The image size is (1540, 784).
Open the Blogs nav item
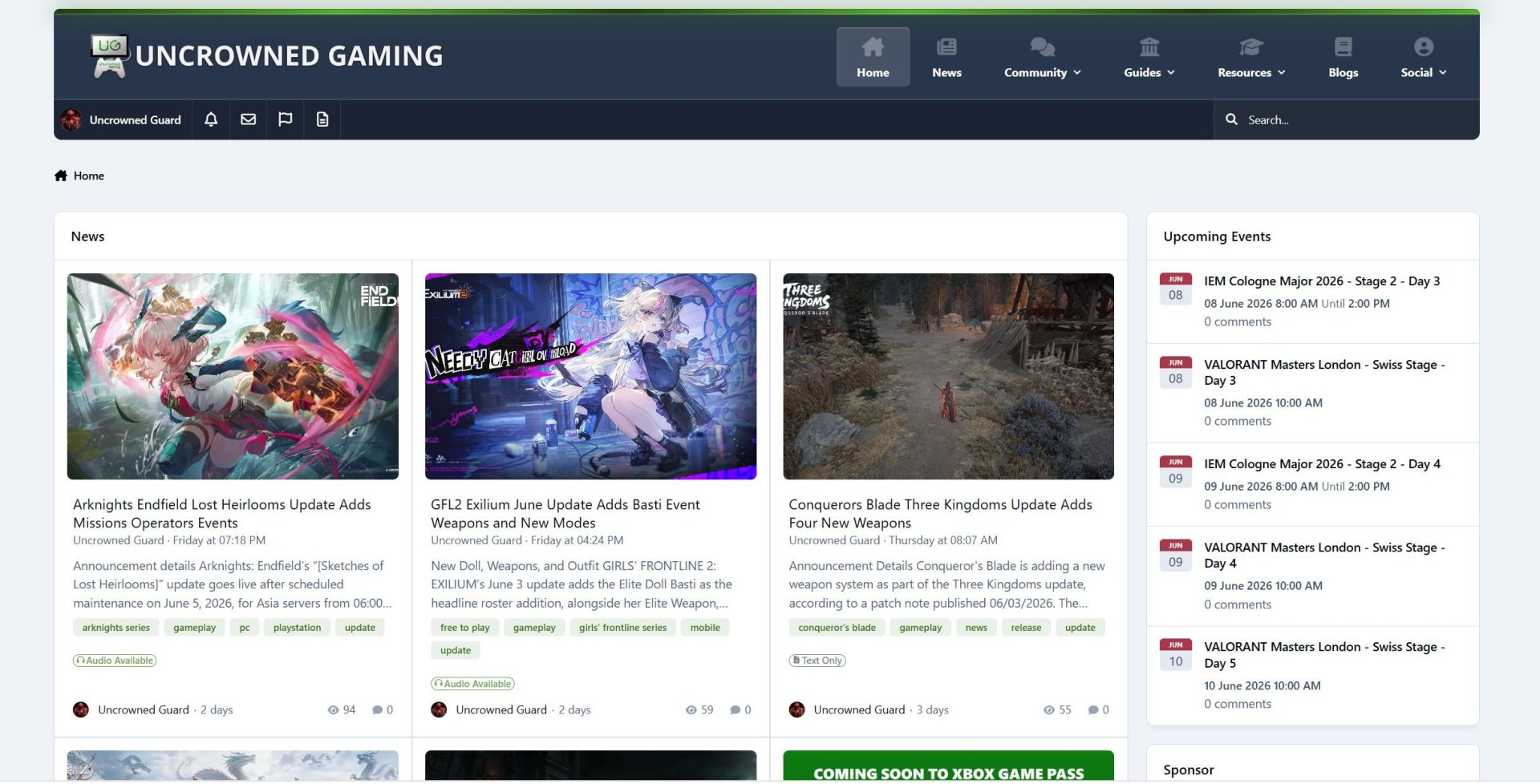pyautogui.click(x=1343, y=58)
